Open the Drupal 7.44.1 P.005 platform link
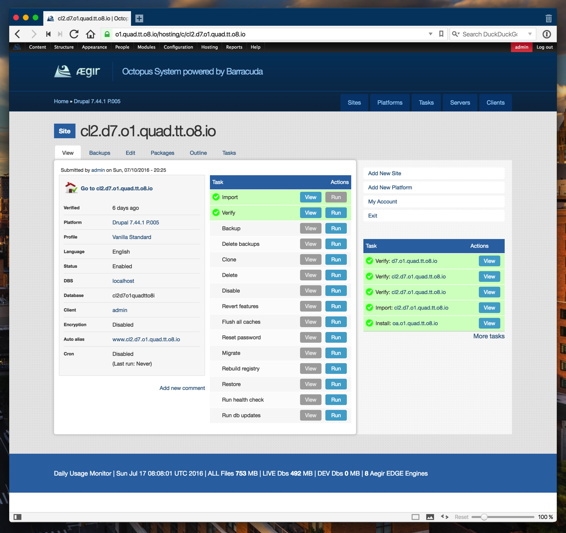This screenshot has width=566, height=533. point(135,222)
